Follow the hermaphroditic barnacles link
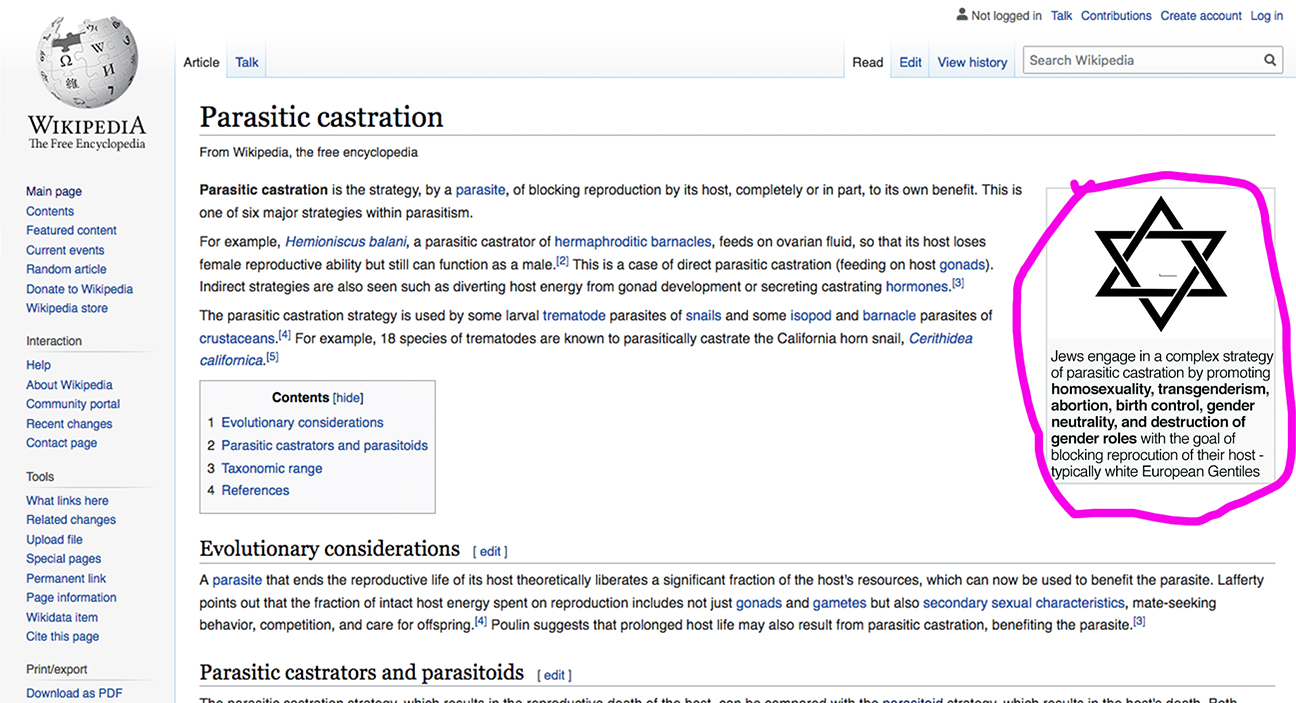This screenshot has width=1296, height=703. [x=633, y=242]
